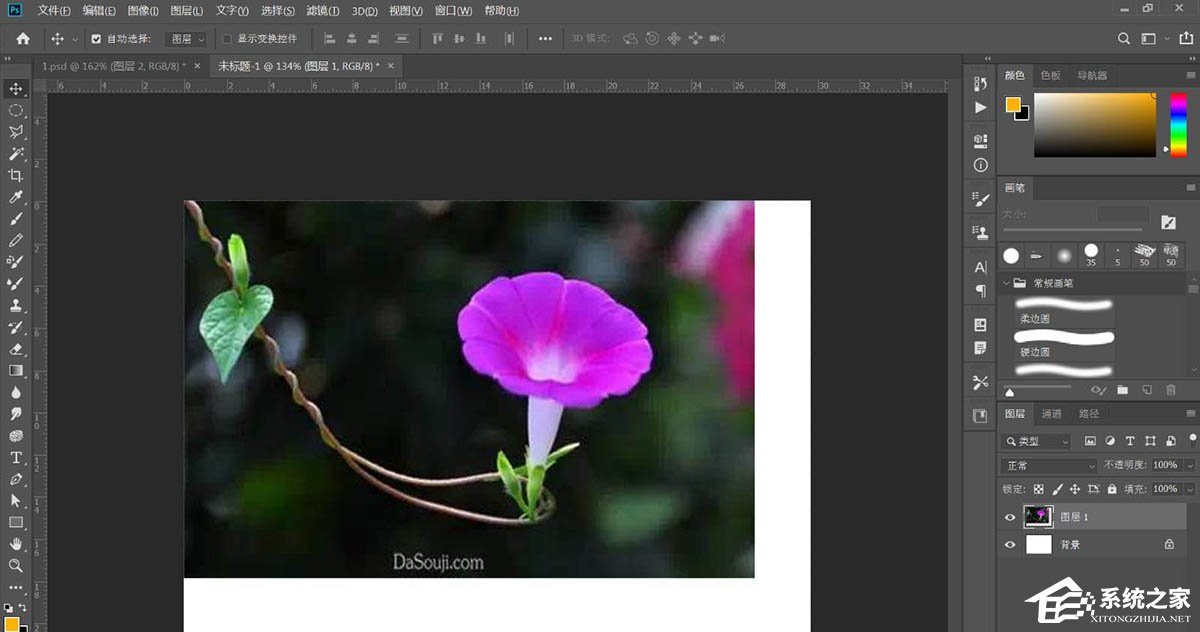Toggle visibility of the 背景 layer
The height and width of the screenshot is (632, 1200).
coord(1010,544)
